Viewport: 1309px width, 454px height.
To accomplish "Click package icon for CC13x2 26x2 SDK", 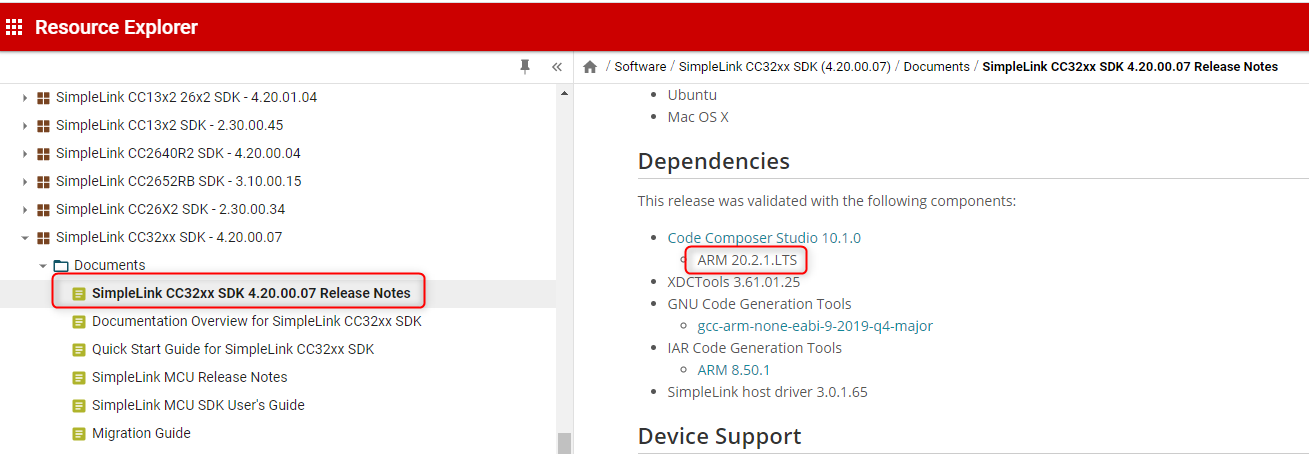I will (x=43, y=98).
